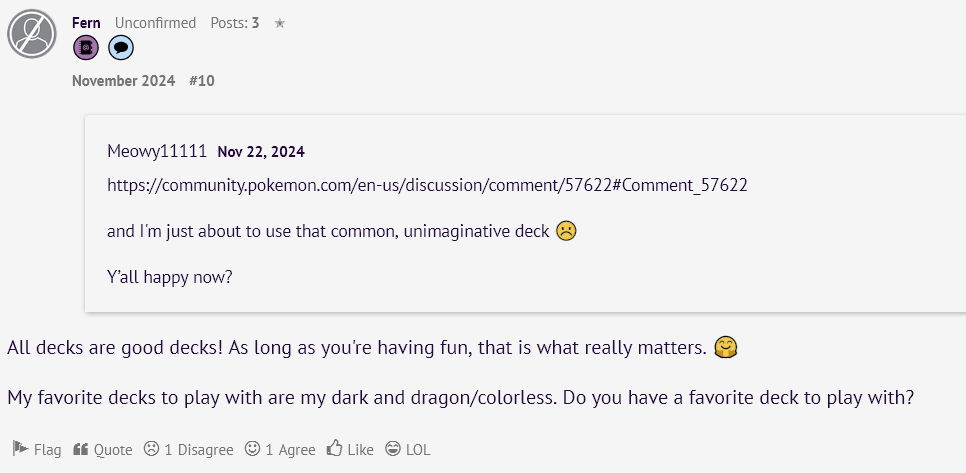Click the hugging emoji after "really matters"

point(726,348)
